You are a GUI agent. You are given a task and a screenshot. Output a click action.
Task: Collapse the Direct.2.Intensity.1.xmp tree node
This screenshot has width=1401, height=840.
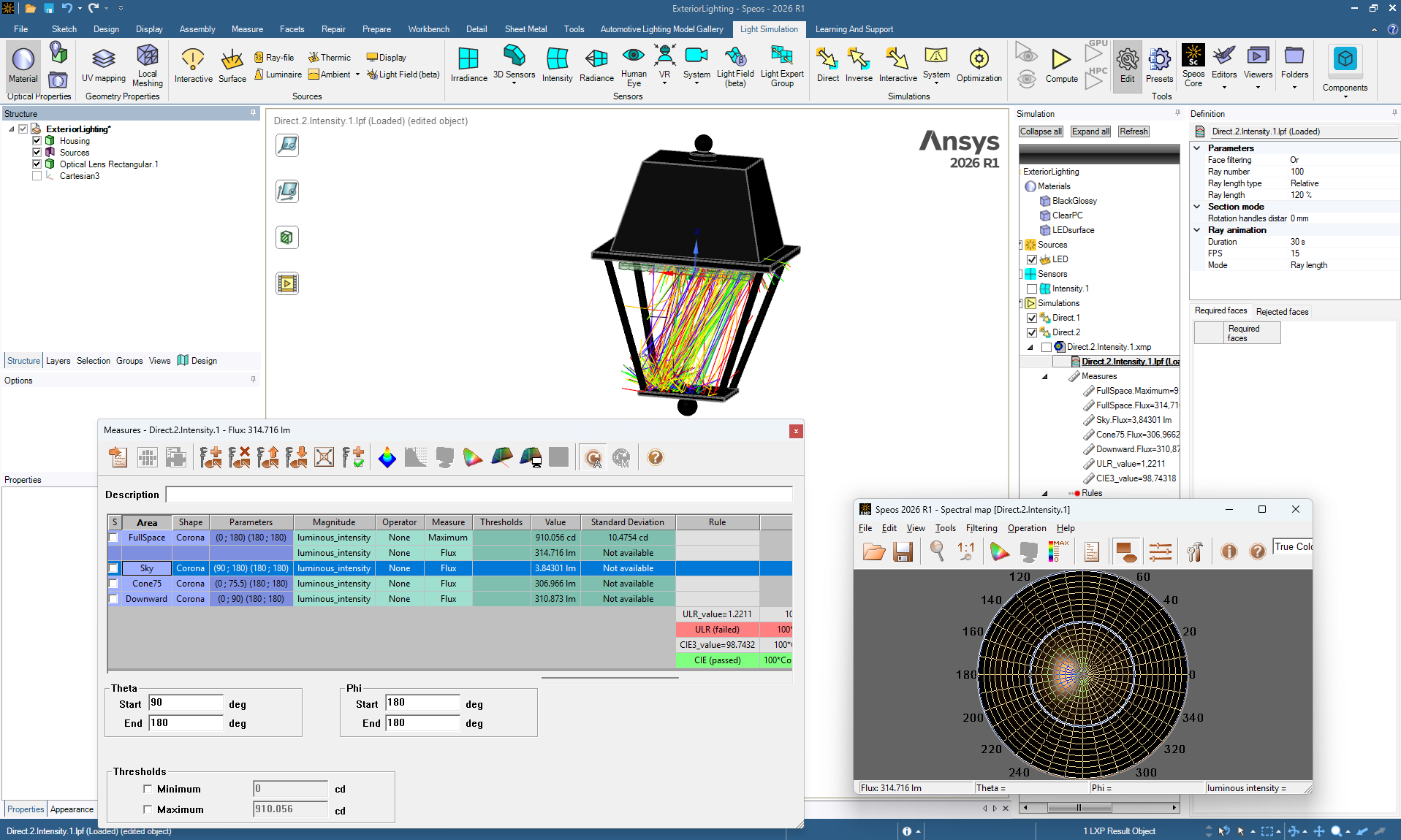[x=1030, y=348]
